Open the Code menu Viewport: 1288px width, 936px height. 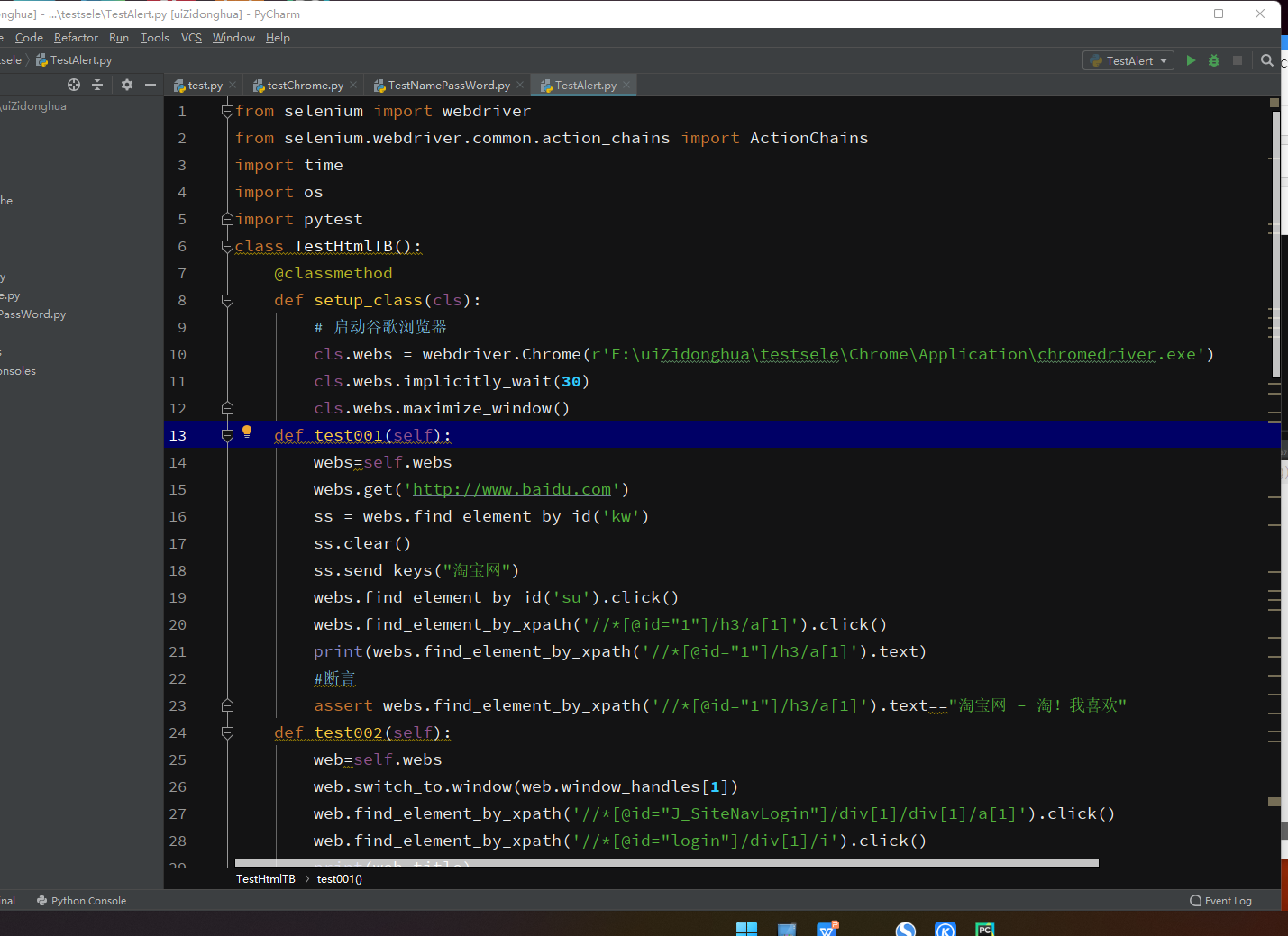pyautogui.click(x=29, y=38)
